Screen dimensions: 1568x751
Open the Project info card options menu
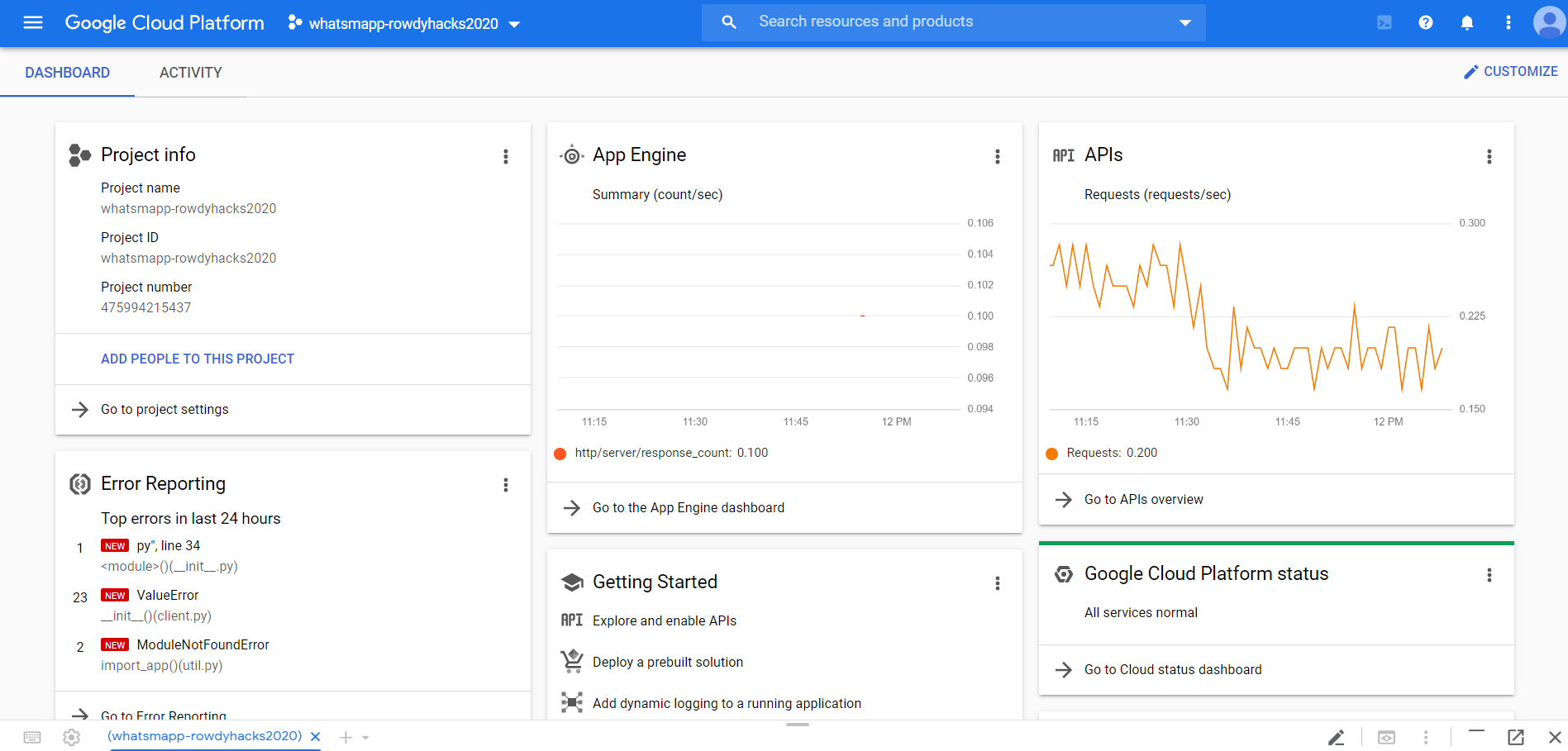pyautogui.click(x=506, y=156)
